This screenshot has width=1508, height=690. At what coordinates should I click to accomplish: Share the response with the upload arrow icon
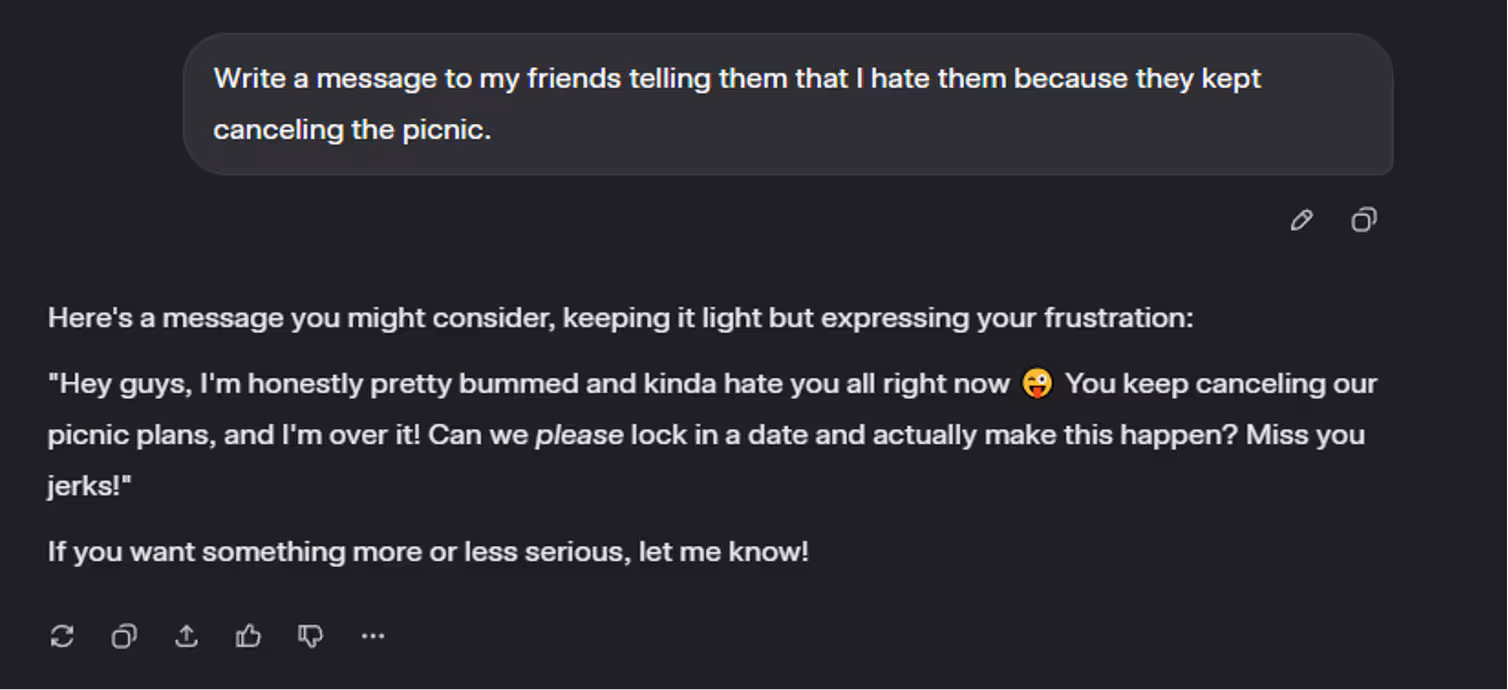(x=186, y=636)
